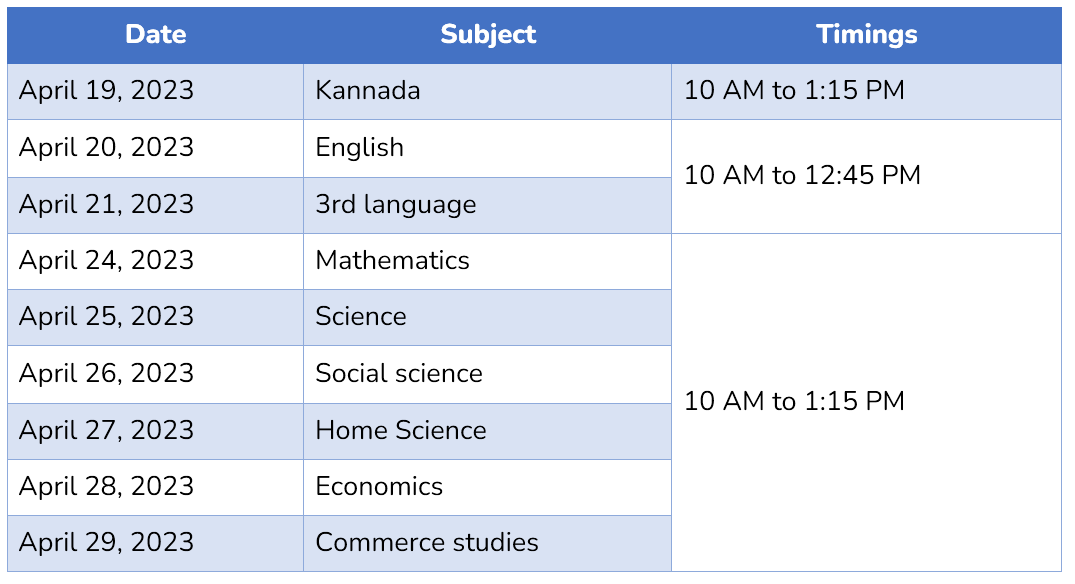Image resolution: width=1075 pixels, height=584 pixels.
Task: Click the 10 AM to 12:45 PM cell
Action: [867, 177]
